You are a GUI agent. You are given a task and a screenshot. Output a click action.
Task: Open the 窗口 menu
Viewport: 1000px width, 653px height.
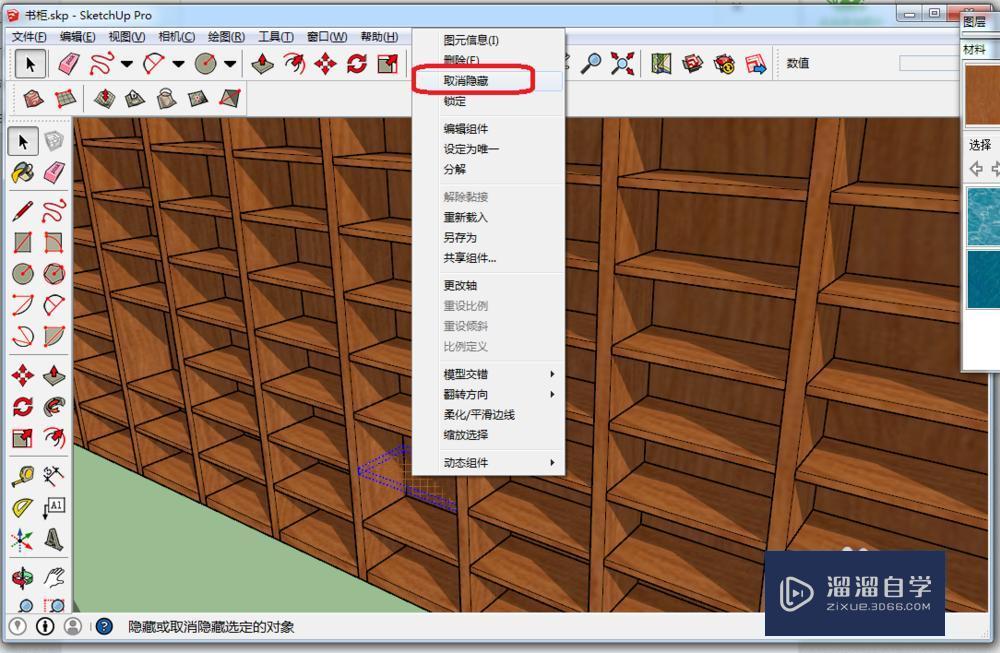(325, 36)
